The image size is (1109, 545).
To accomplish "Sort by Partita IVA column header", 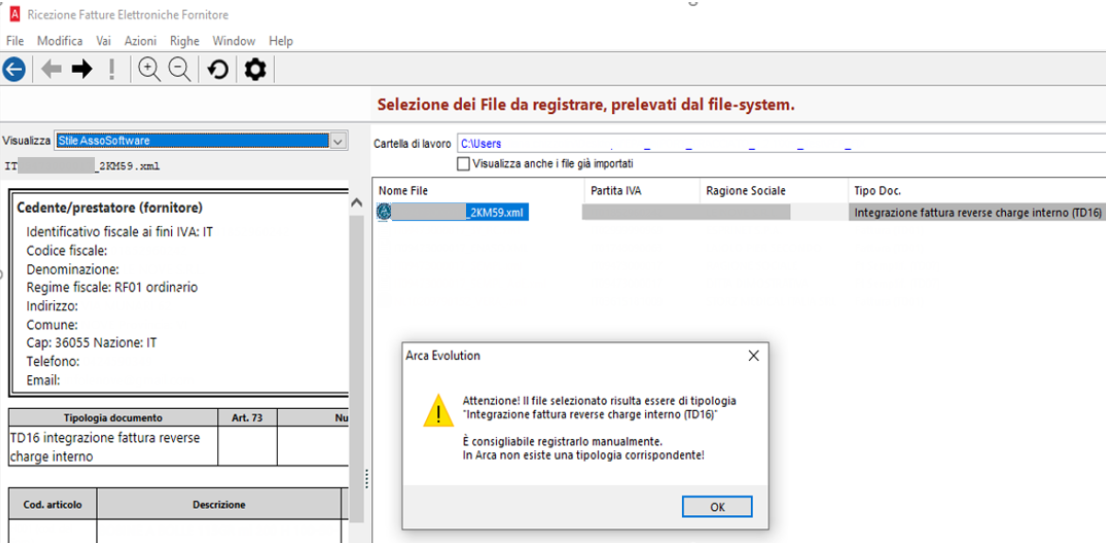I will pyautogui.click(x=642, y=191).
